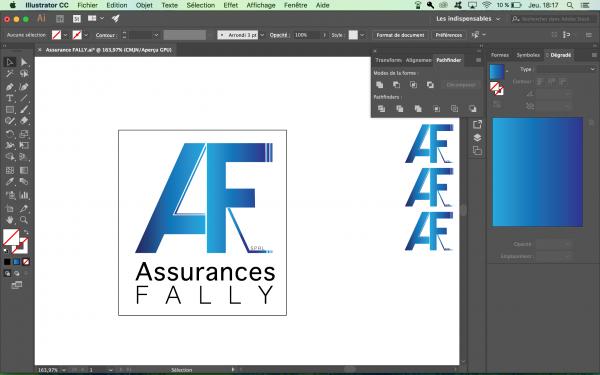Select the Eyedropper tool

[10, 182]
